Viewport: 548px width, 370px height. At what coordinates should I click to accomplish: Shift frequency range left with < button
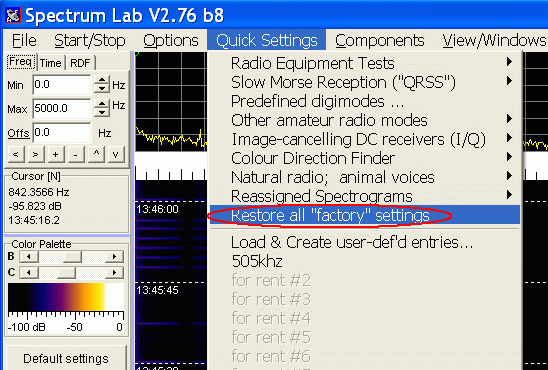click(16, 154)
